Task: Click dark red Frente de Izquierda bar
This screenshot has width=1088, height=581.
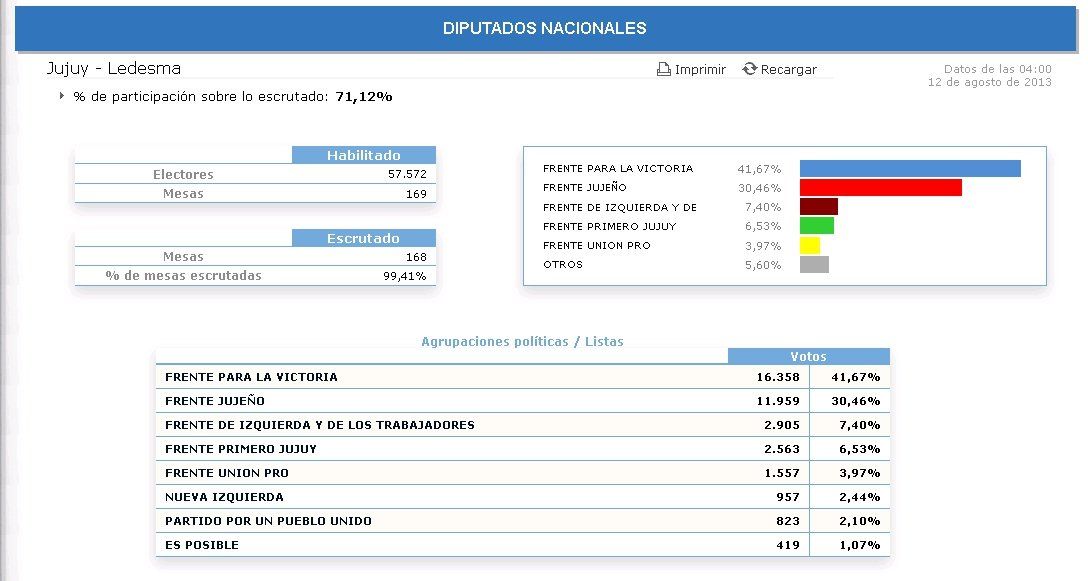Action: [818, 207]
